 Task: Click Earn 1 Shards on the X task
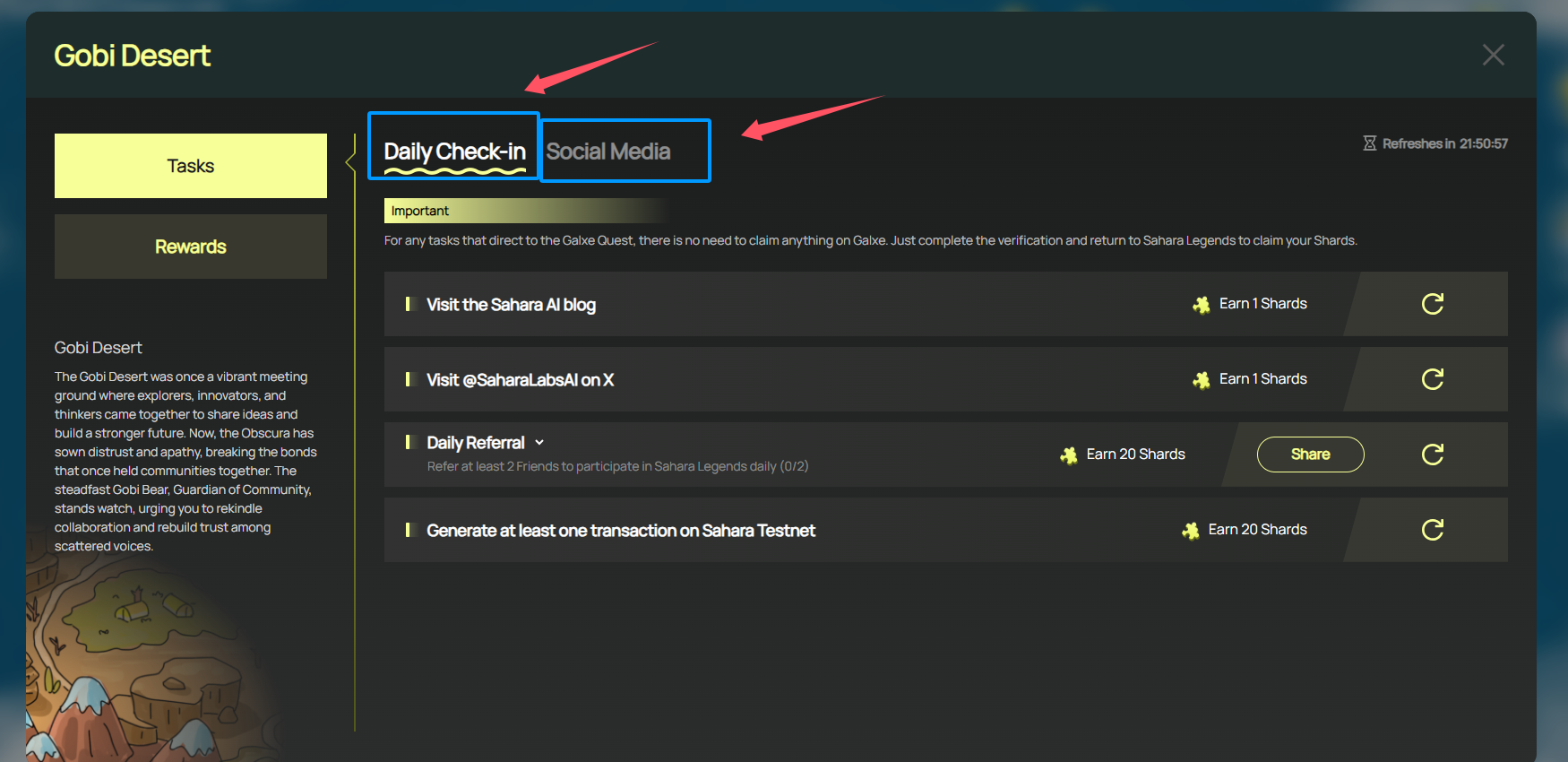coord(1262,379)
